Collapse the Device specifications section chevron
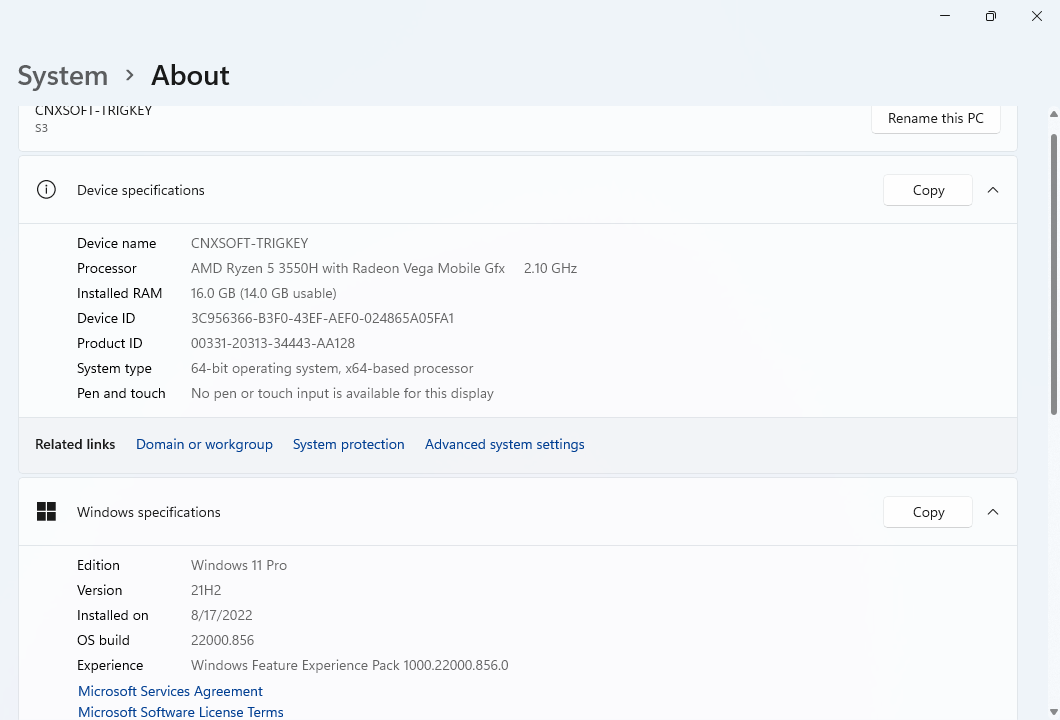 (x=992, y=190)
